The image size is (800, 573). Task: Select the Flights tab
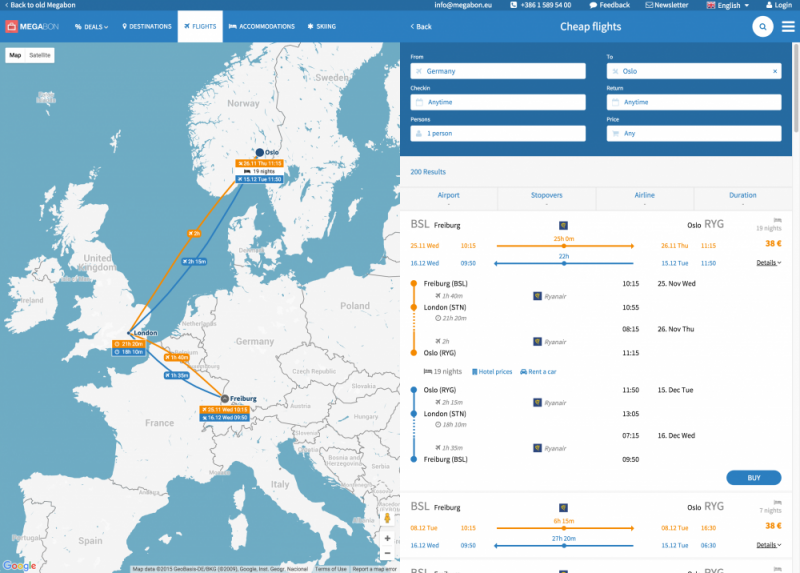pyautogui.click(x=200, y=27)
